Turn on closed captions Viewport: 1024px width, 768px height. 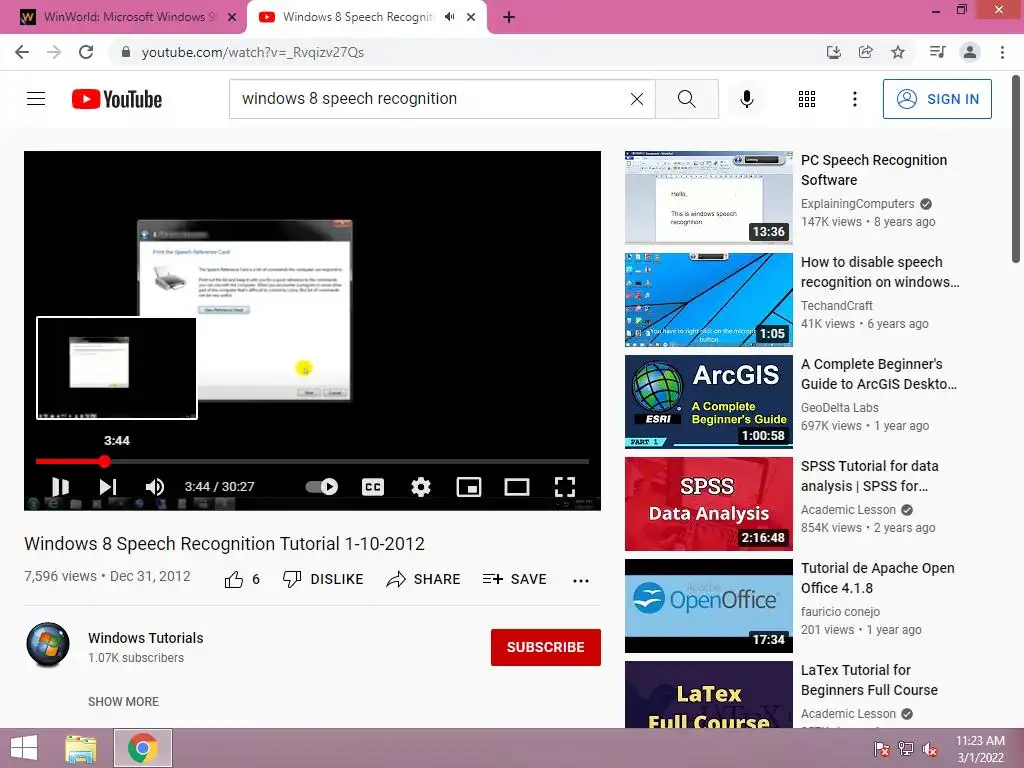click(x=373, y=487)
